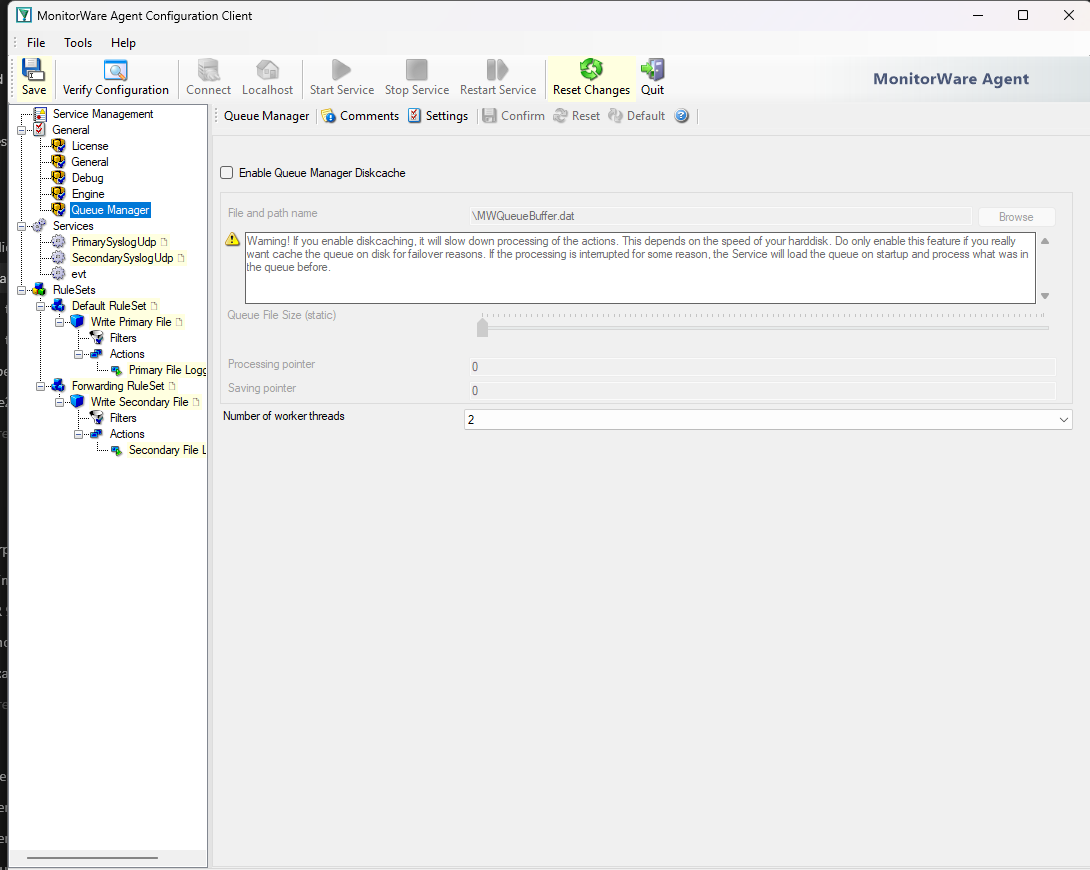
Task: Click the License tree node icon
Action: click(x=58, y=146)
